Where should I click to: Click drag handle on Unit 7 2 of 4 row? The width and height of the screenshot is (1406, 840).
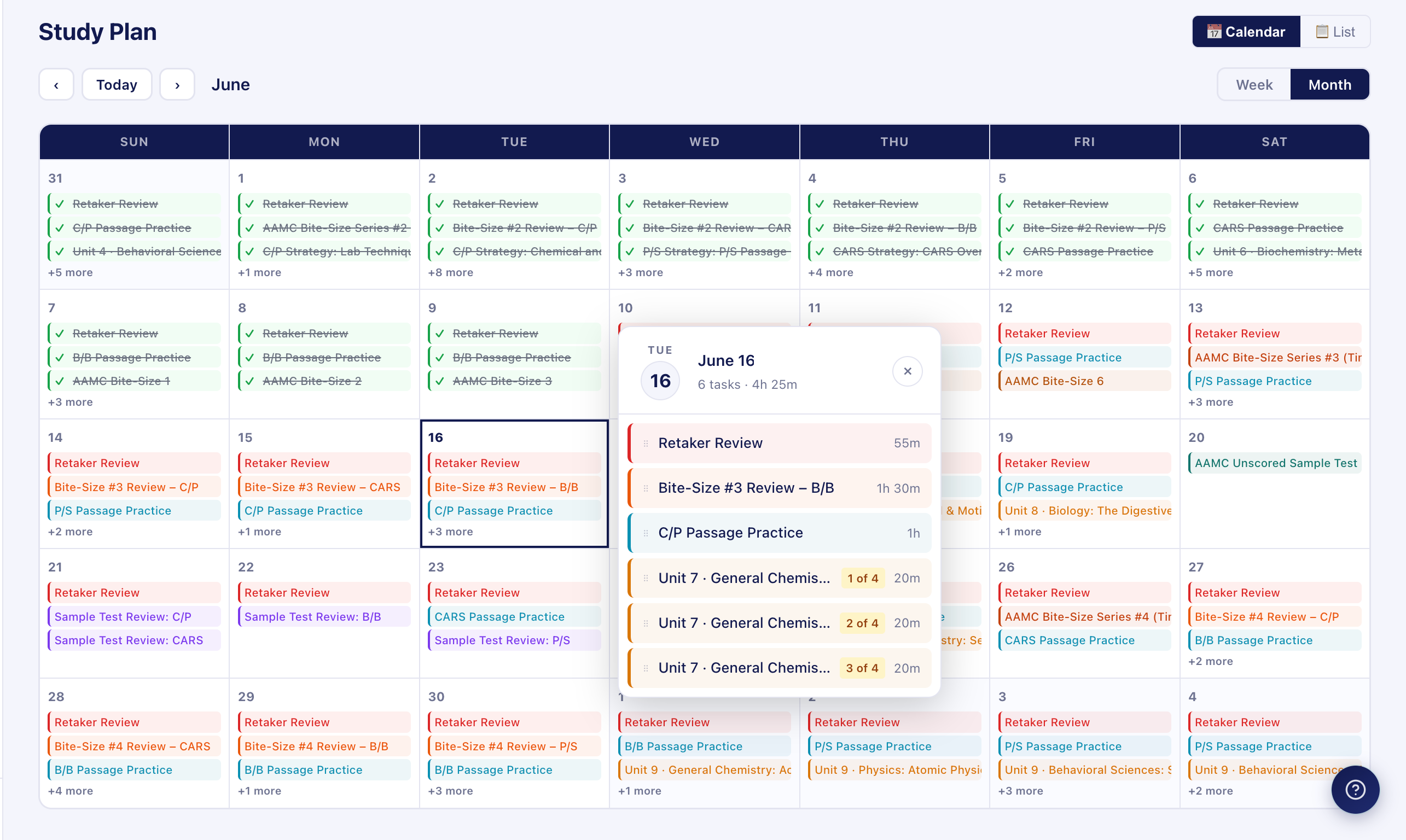pyautogui.click(x=646, y=623)
